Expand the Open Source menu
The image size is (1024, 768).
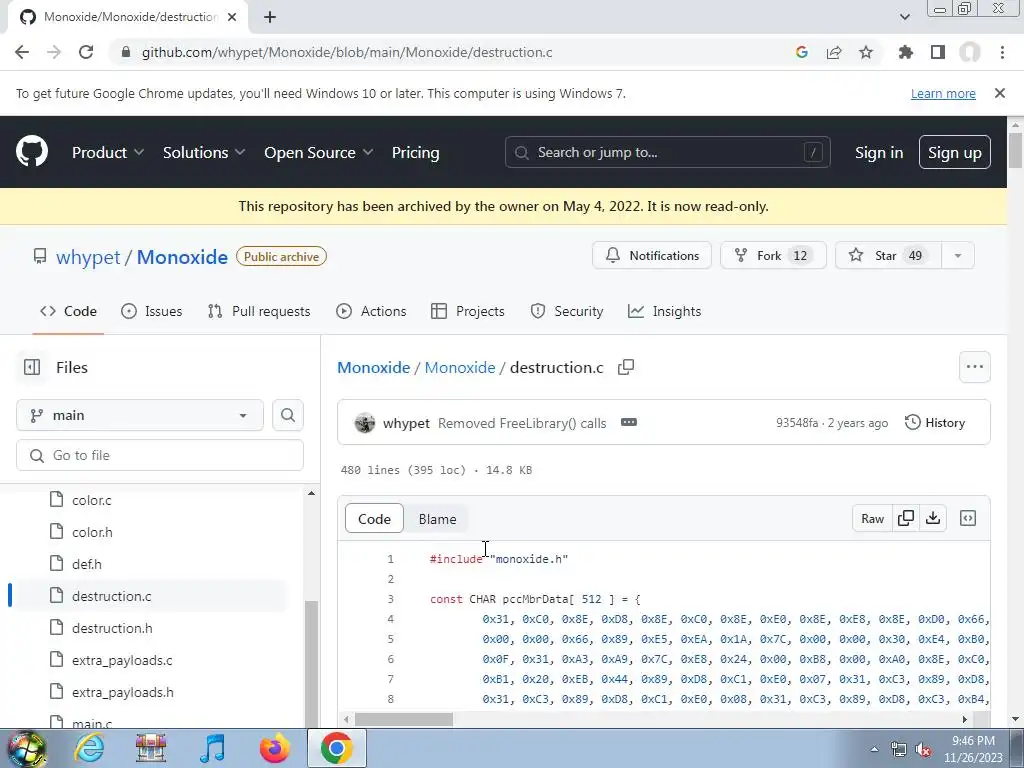click(319, 152)
